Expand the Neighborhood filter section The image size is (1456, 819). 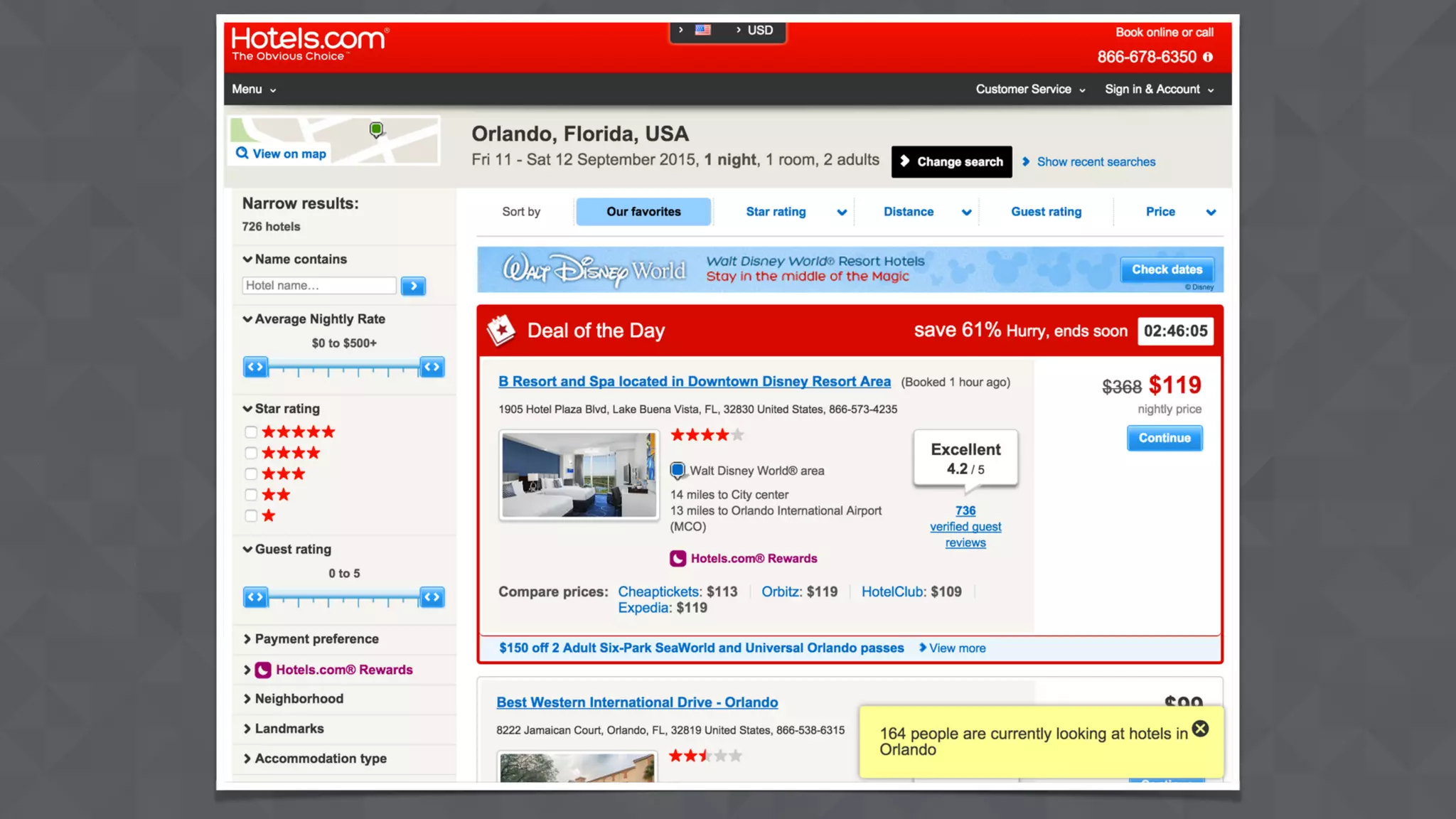point(299,699)
